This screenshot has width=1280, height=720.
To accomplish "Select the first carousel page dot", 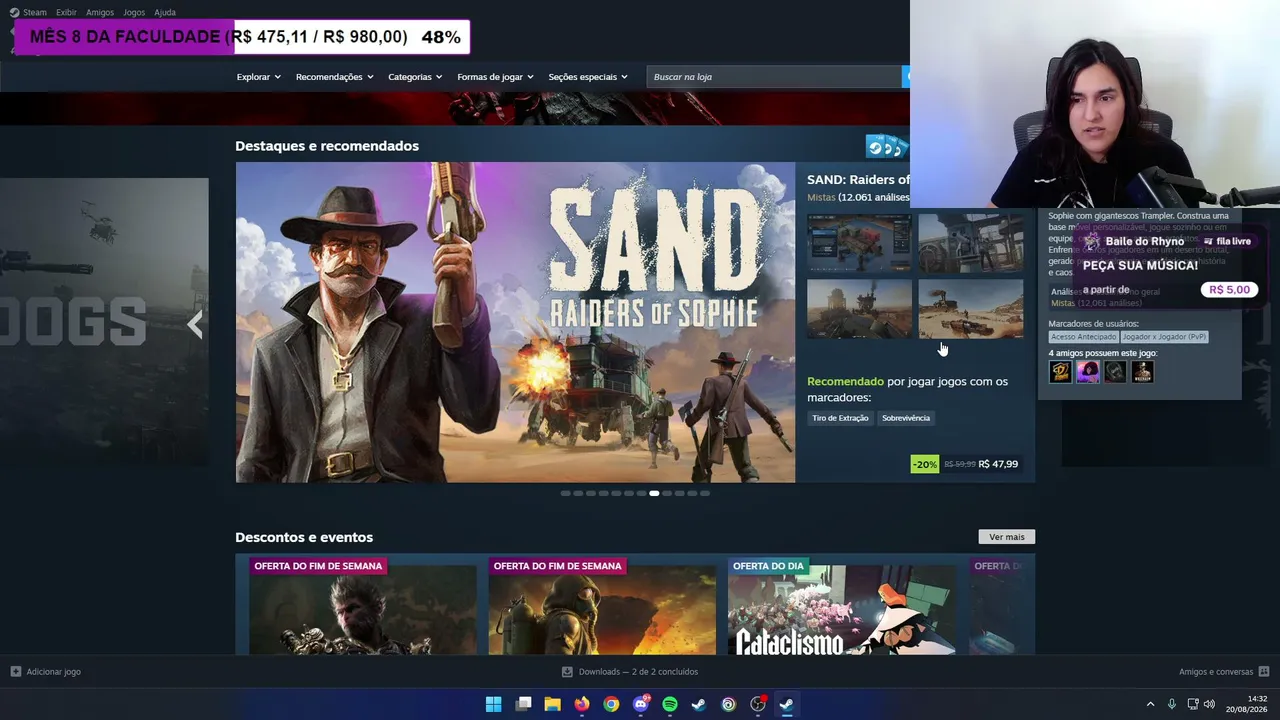I will coord(566,493).
